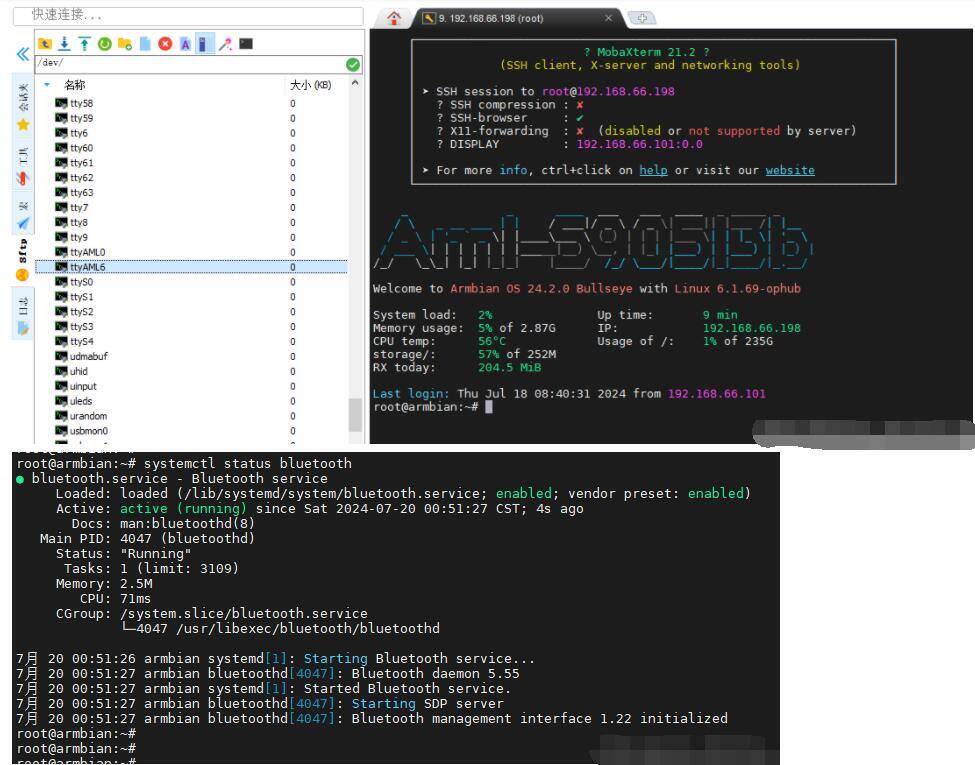Select the highlighted ttyAML6 device file
The width and height of the screenshot is (975, 765).
pos(192,267)
